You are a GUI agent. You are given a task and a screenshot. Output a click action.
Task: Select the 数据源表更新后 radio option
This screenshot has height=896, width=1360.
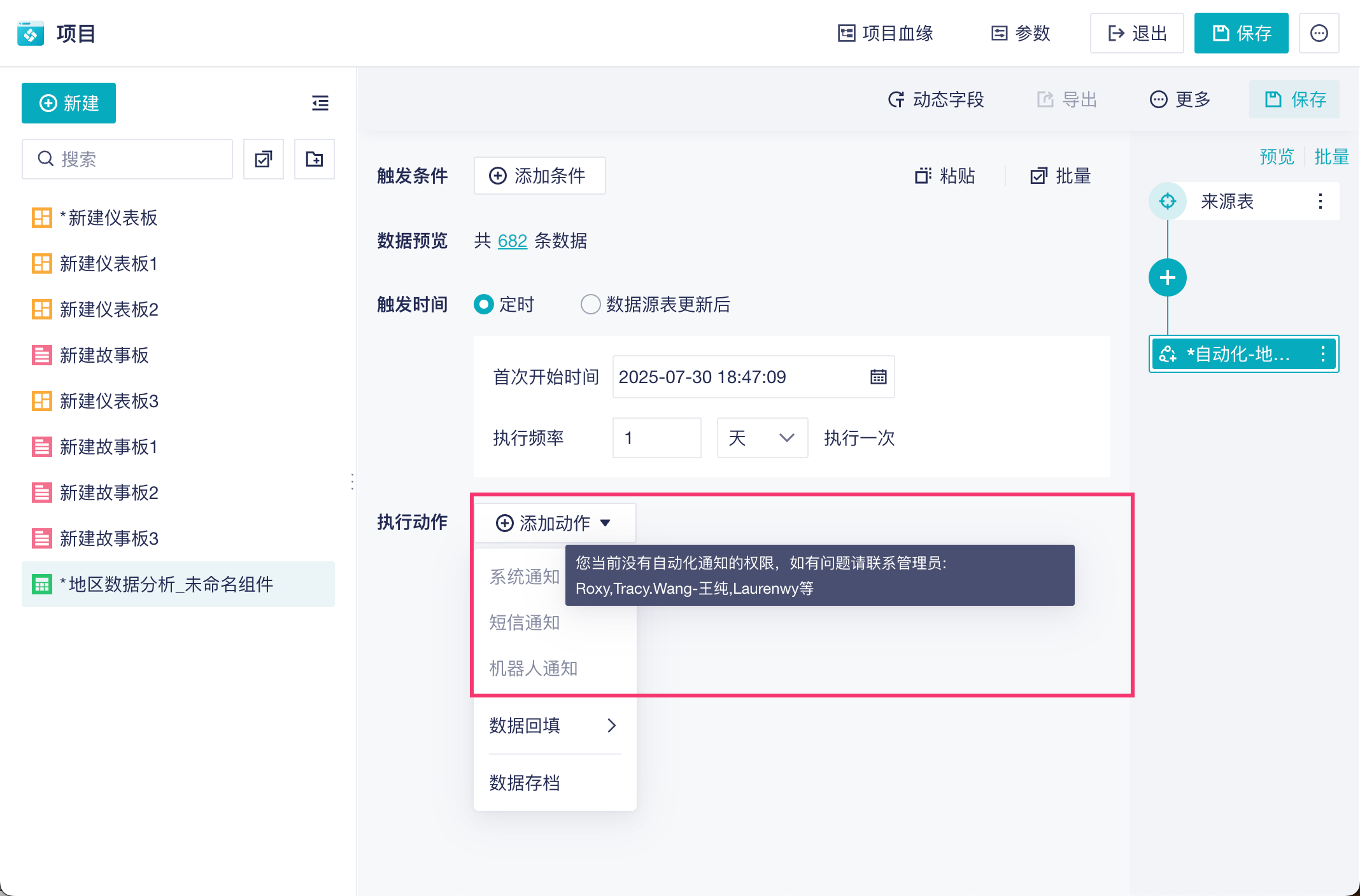(590, 304)
